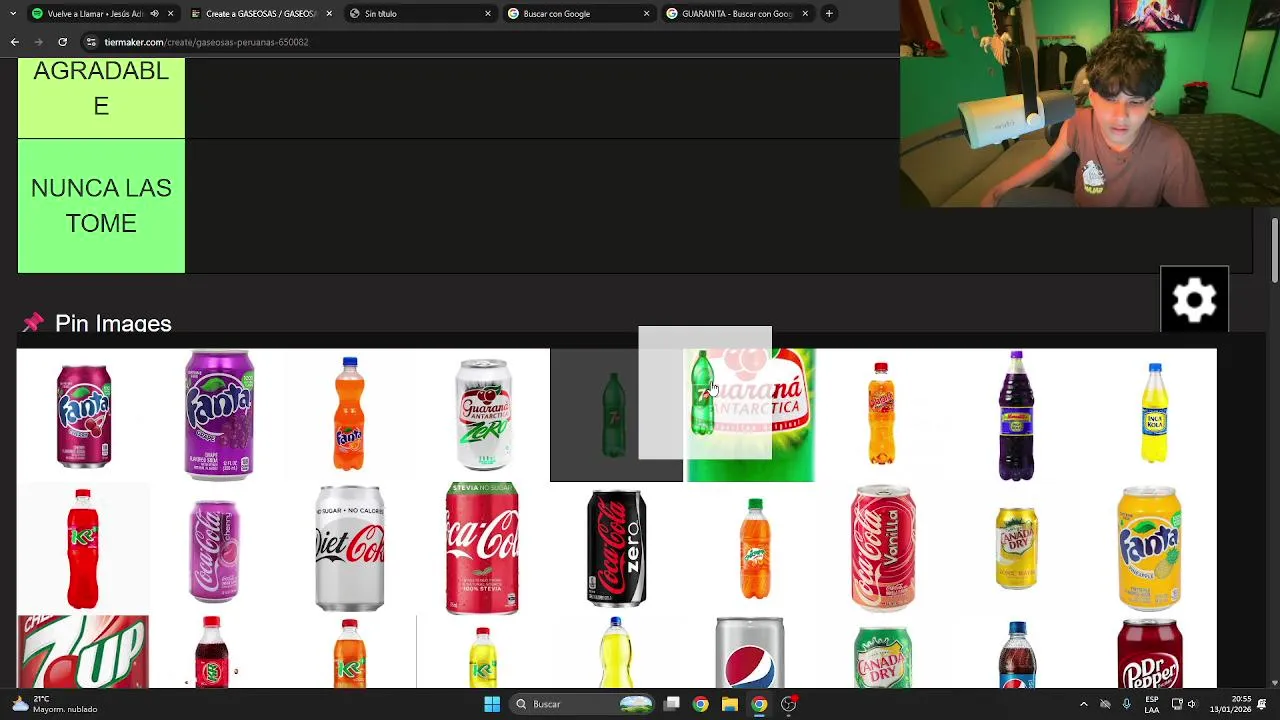The width and height of the screenshot is (1280, 720).
Task: Pick the silver Pepsi can image
Action: coord(749,653)
